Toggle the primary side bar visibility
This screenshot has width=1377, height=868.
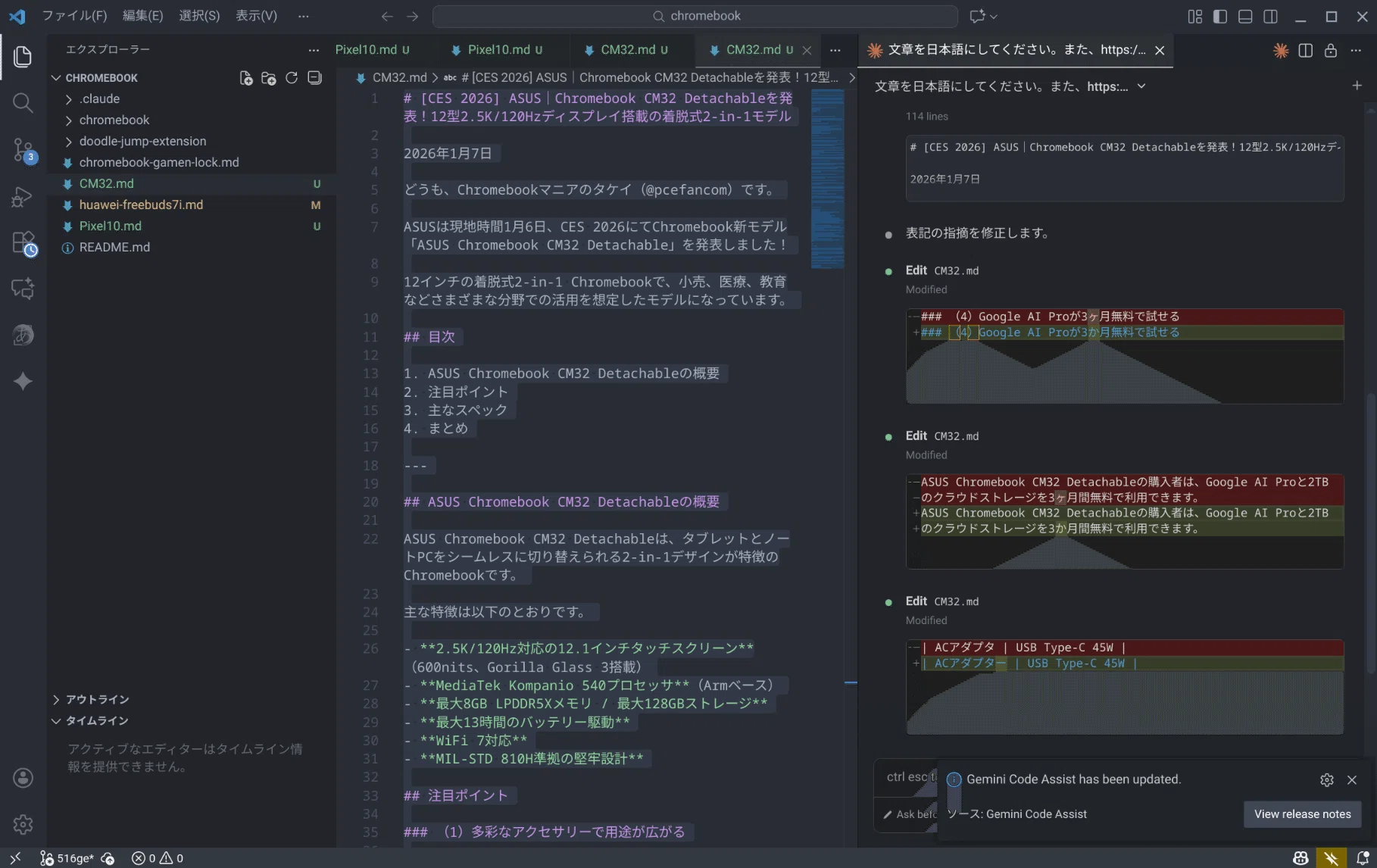1219,16
